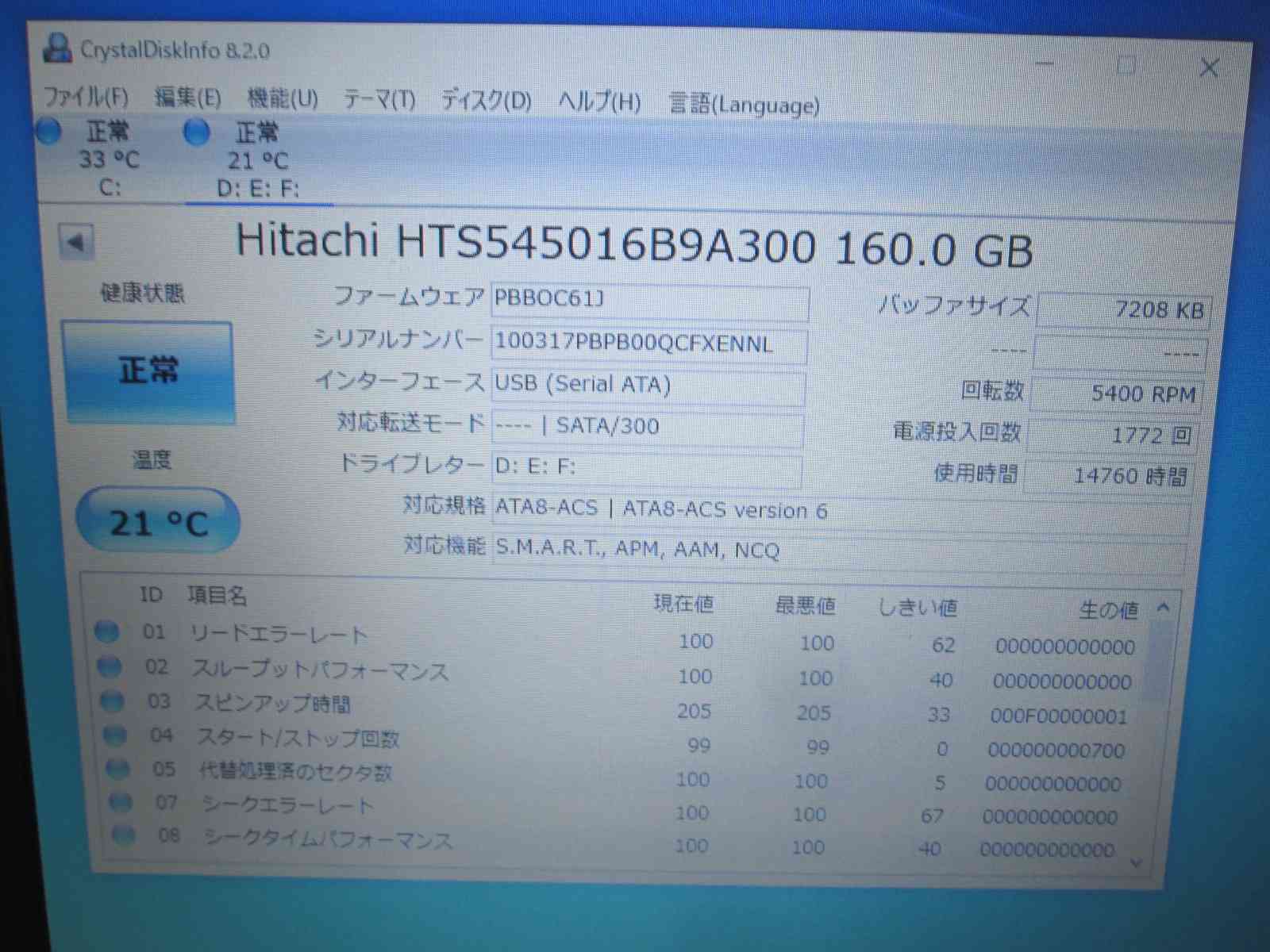This screenshot has width=1270, height=952.
Task: Click the 現在値 column header
Action: point(683,605)
